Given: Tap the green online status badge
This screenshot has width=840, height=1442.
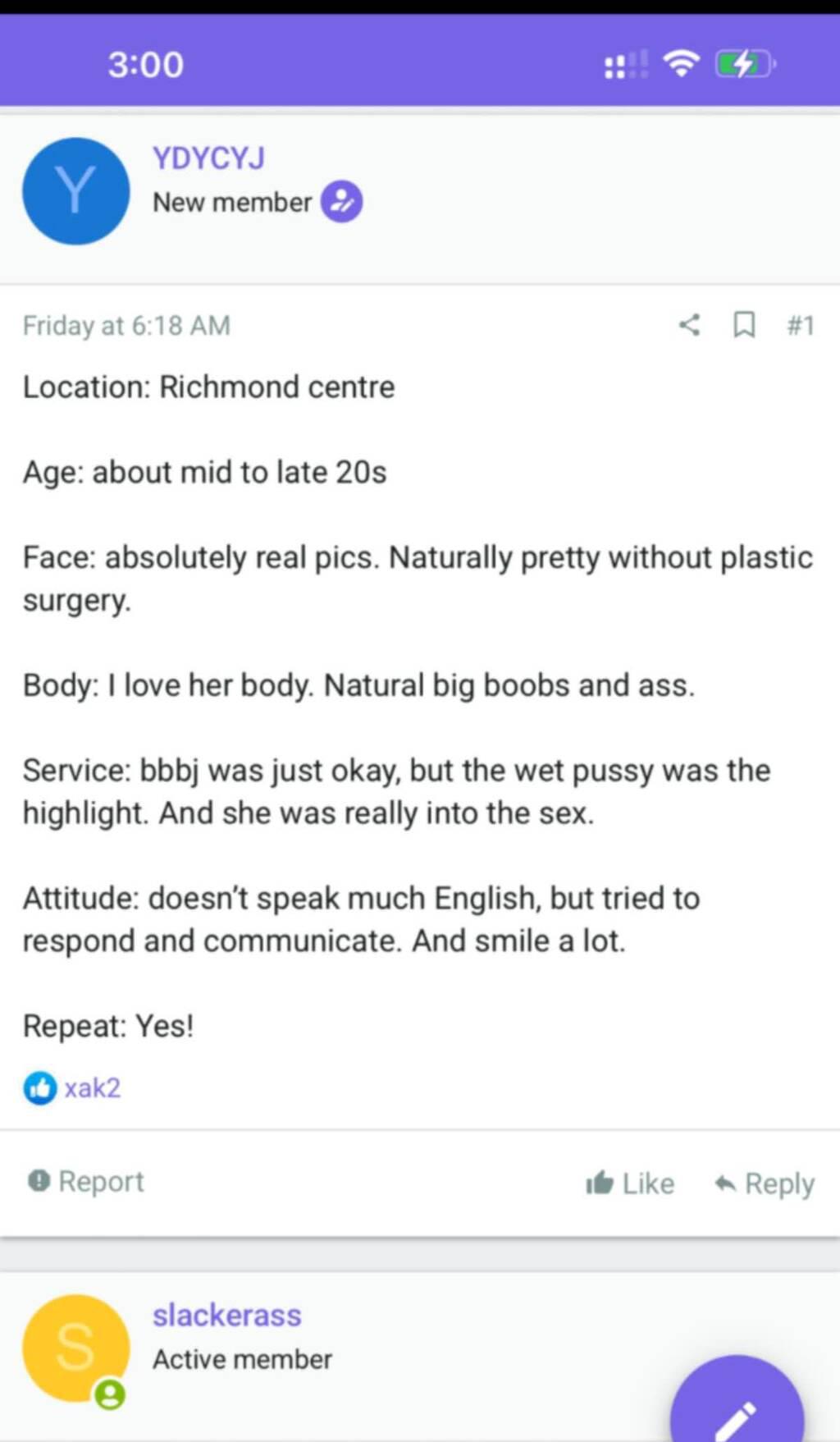Looking at the screenshot, I should (x=110, y=1394).
